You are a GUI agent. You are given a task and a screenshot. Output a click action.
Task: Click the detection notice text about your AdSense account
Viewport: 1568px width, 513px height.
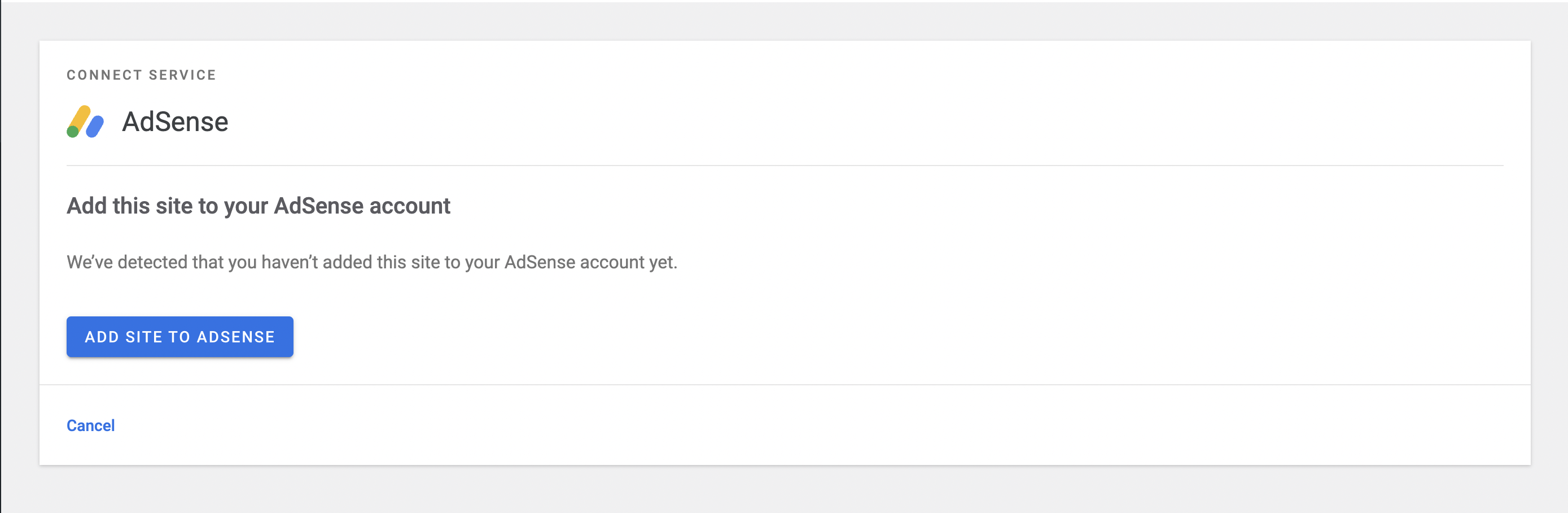373,262
